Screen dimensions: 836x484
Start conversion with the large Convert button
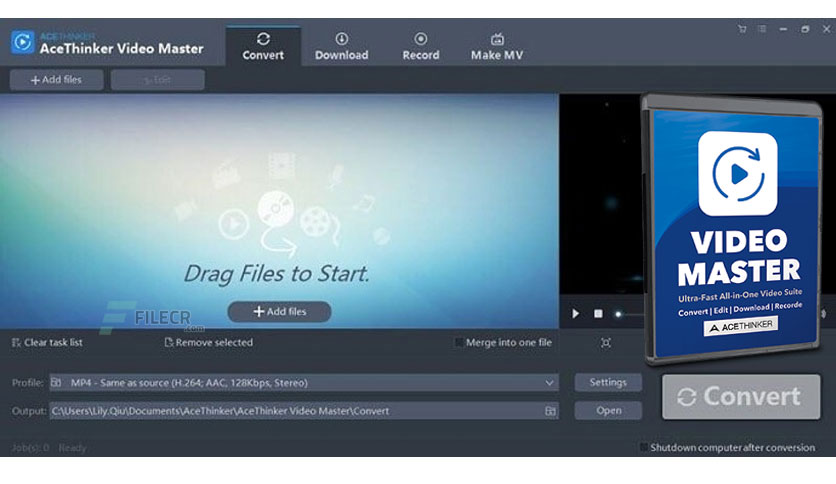741,397
